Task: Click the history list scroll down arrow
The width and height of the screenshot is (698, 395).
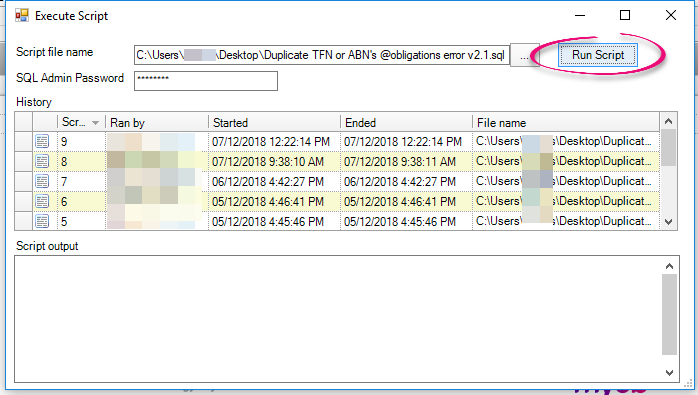Action: tap(669, 222)
